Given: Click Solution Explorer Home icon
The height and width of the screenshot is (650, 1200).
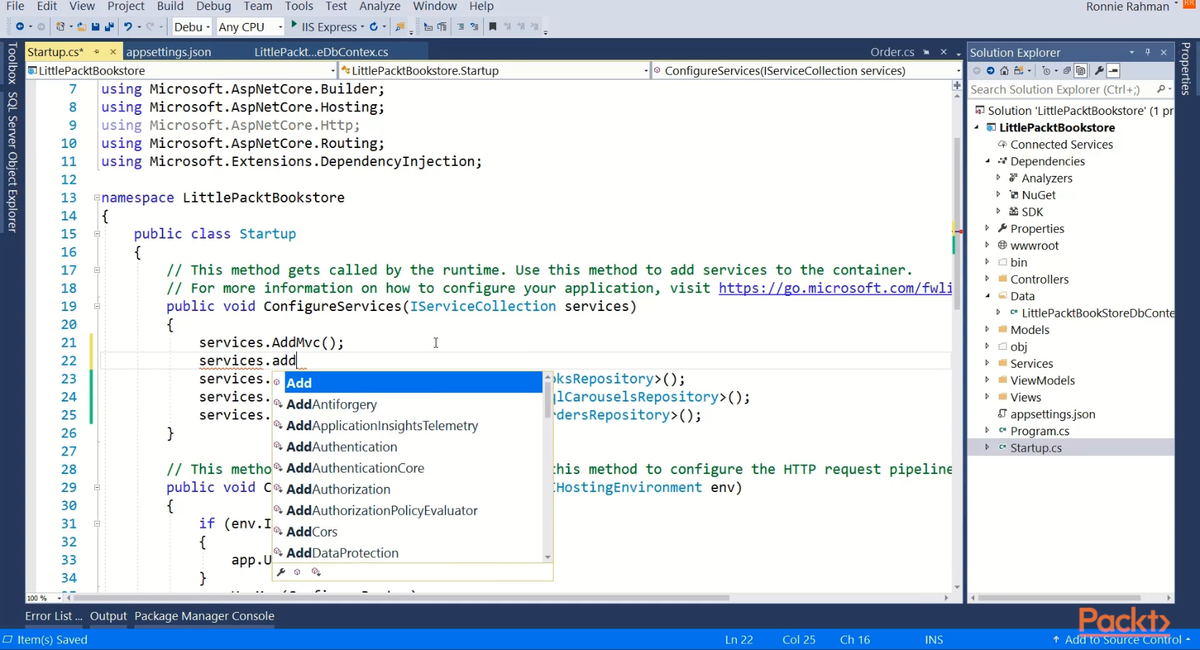Looking at the screenshot, I should point(1004,71).
